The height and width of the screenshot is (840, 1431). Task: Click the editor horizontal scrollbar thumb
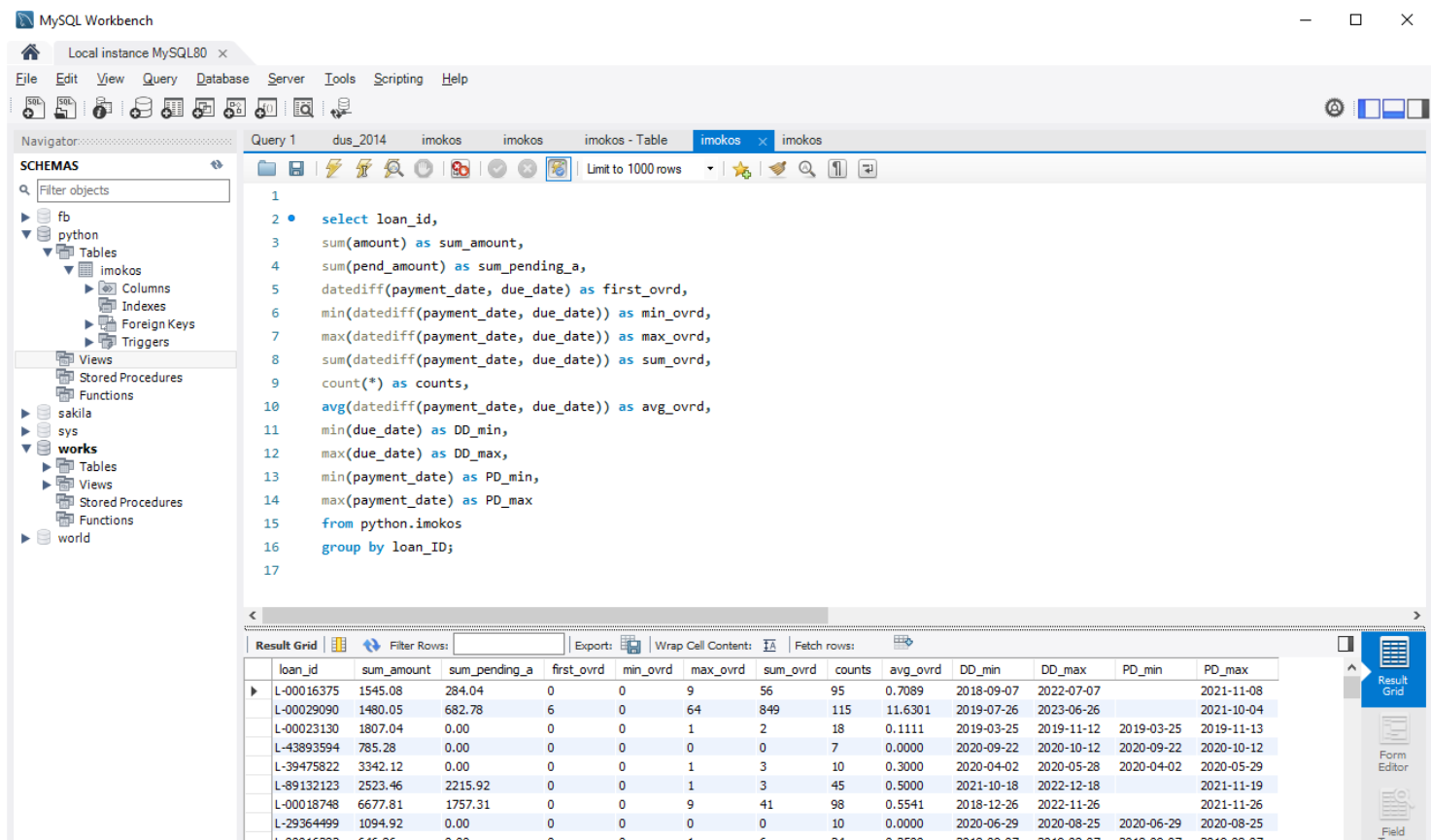tap(545, 616)
